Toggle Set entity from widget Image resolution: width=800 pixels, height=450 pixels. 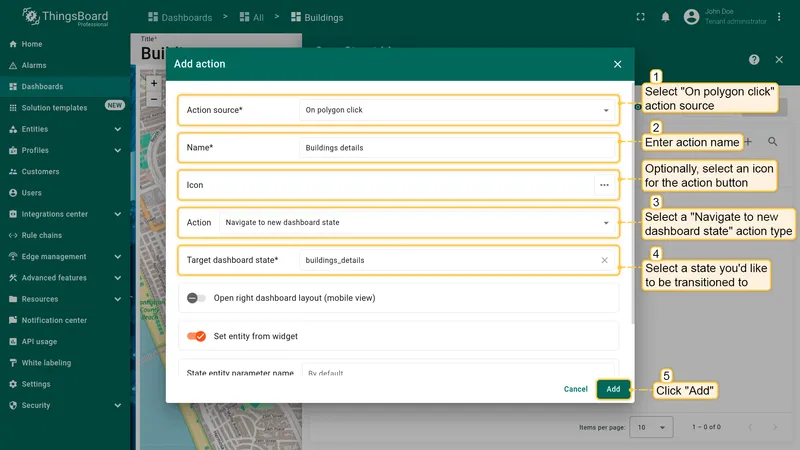[x=196, y=336]
